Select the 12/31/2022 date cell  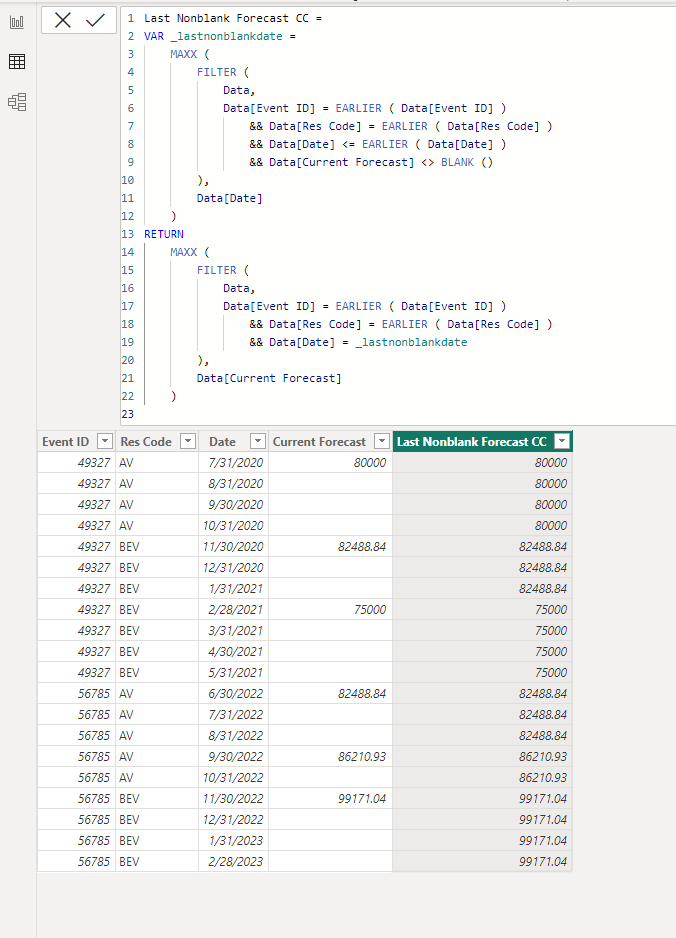[x=234, y=820]
